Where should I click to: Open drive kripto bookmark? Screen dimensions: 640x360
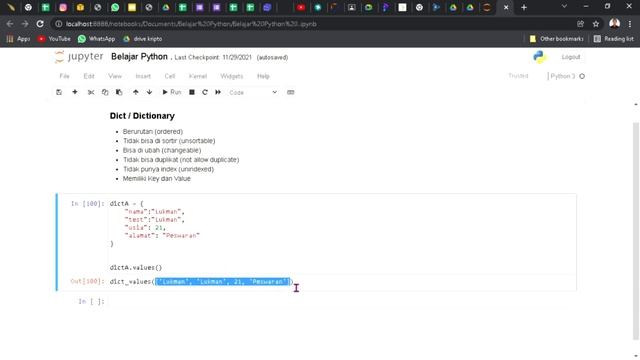(143, 39)
